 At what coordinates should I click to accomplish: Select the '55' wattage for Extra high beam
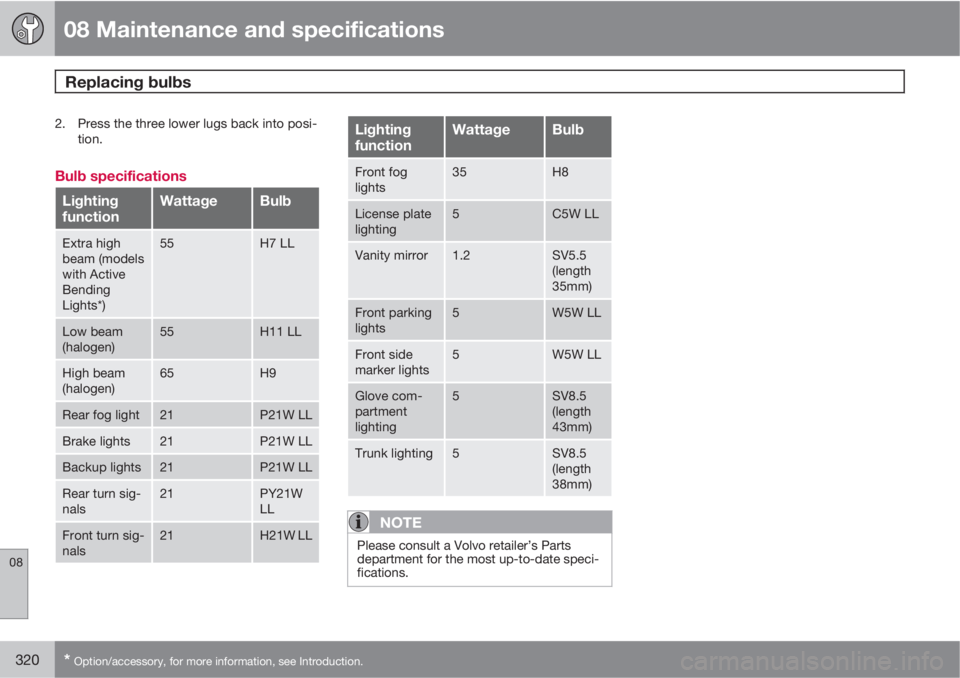coord(167,243)
